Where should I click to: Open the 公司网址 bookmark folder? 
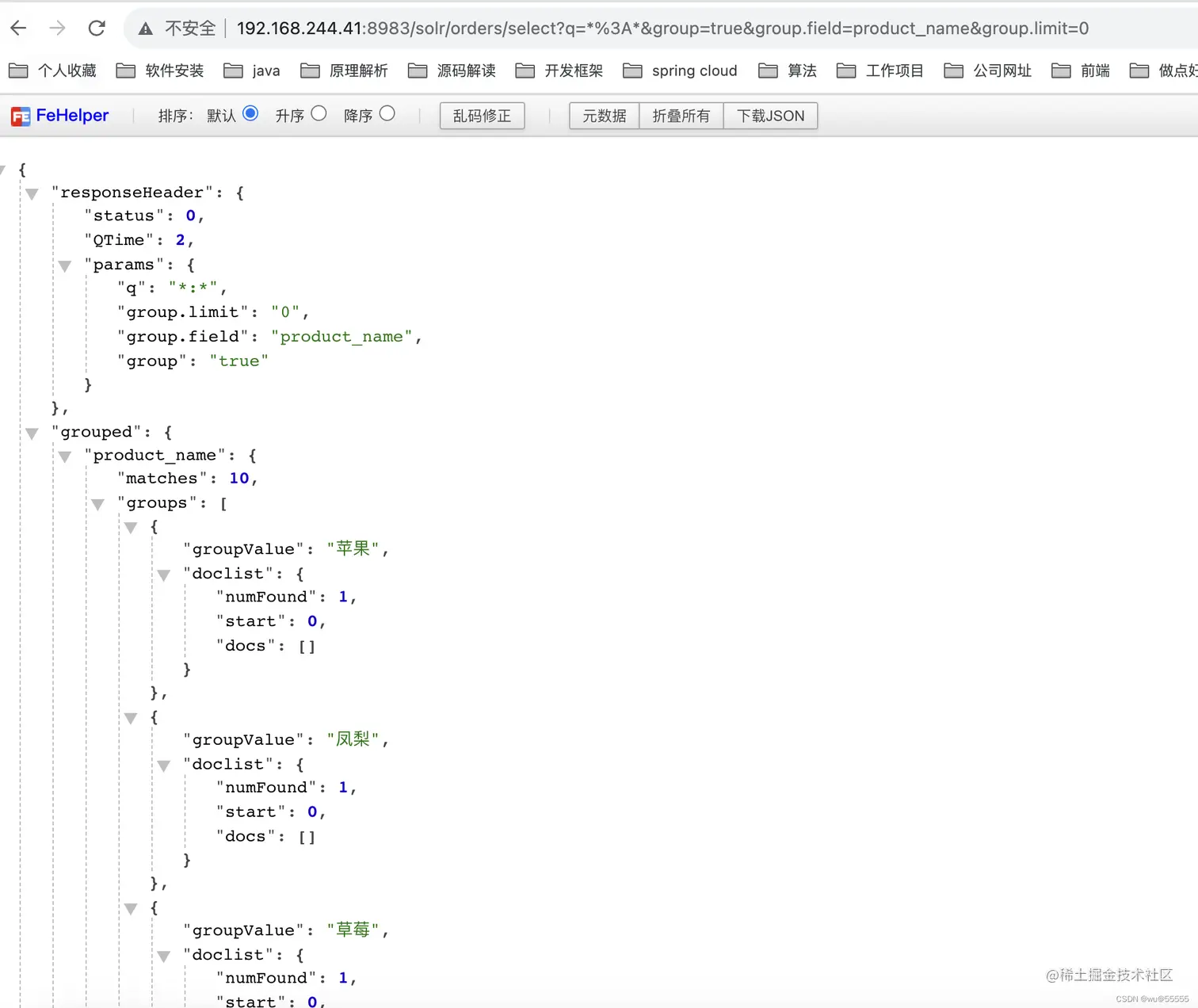click(988, 71)
